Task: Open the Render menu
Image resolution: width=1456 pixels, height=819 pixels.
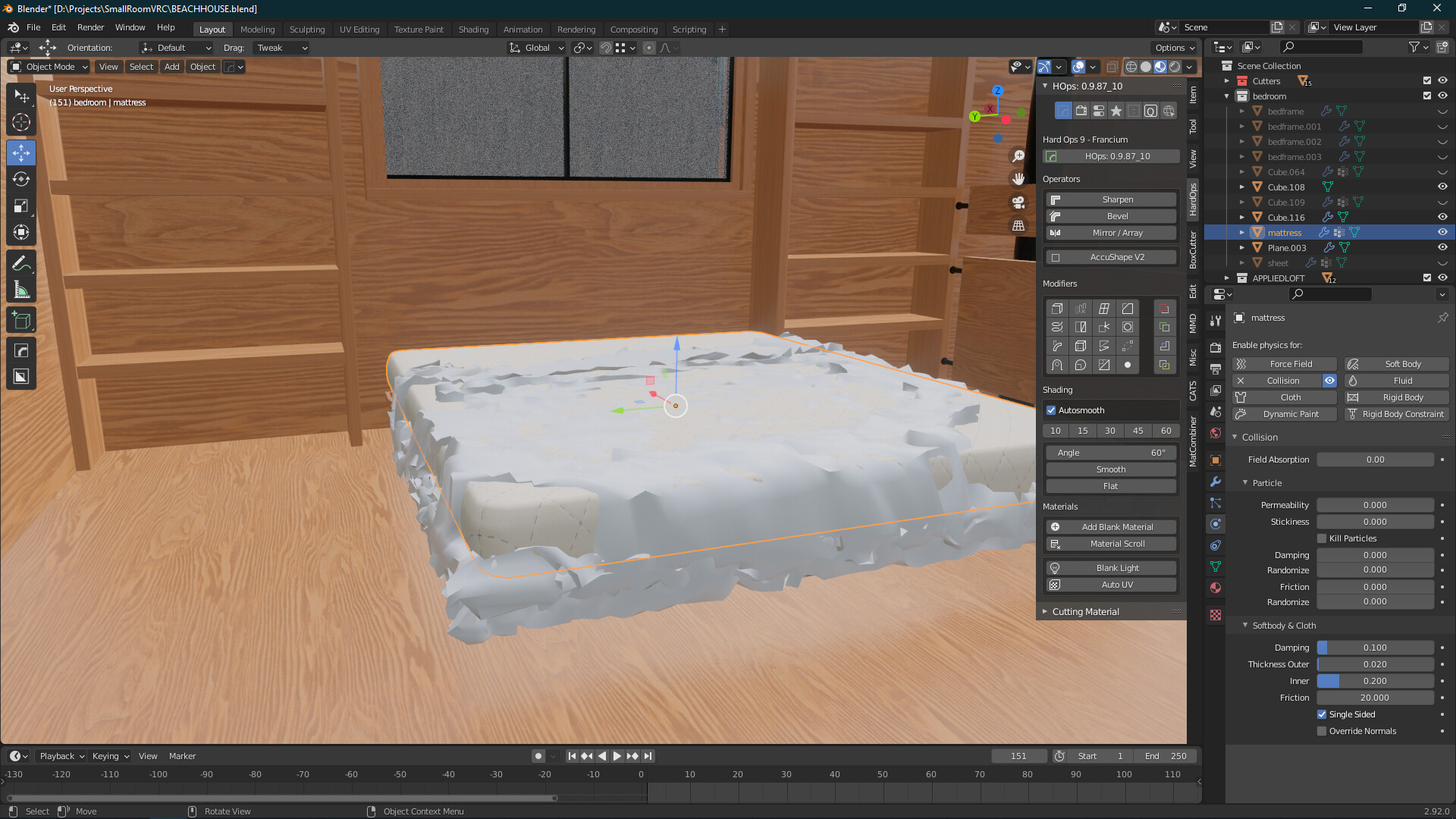Action: click(90, 27)
